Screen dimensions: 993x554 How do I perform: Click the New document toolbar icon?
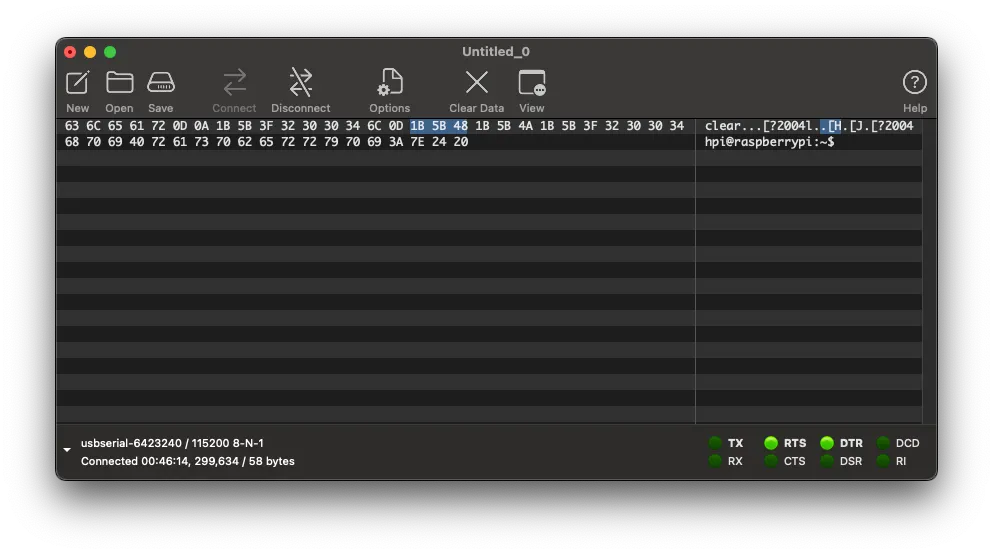coord(77,83)
